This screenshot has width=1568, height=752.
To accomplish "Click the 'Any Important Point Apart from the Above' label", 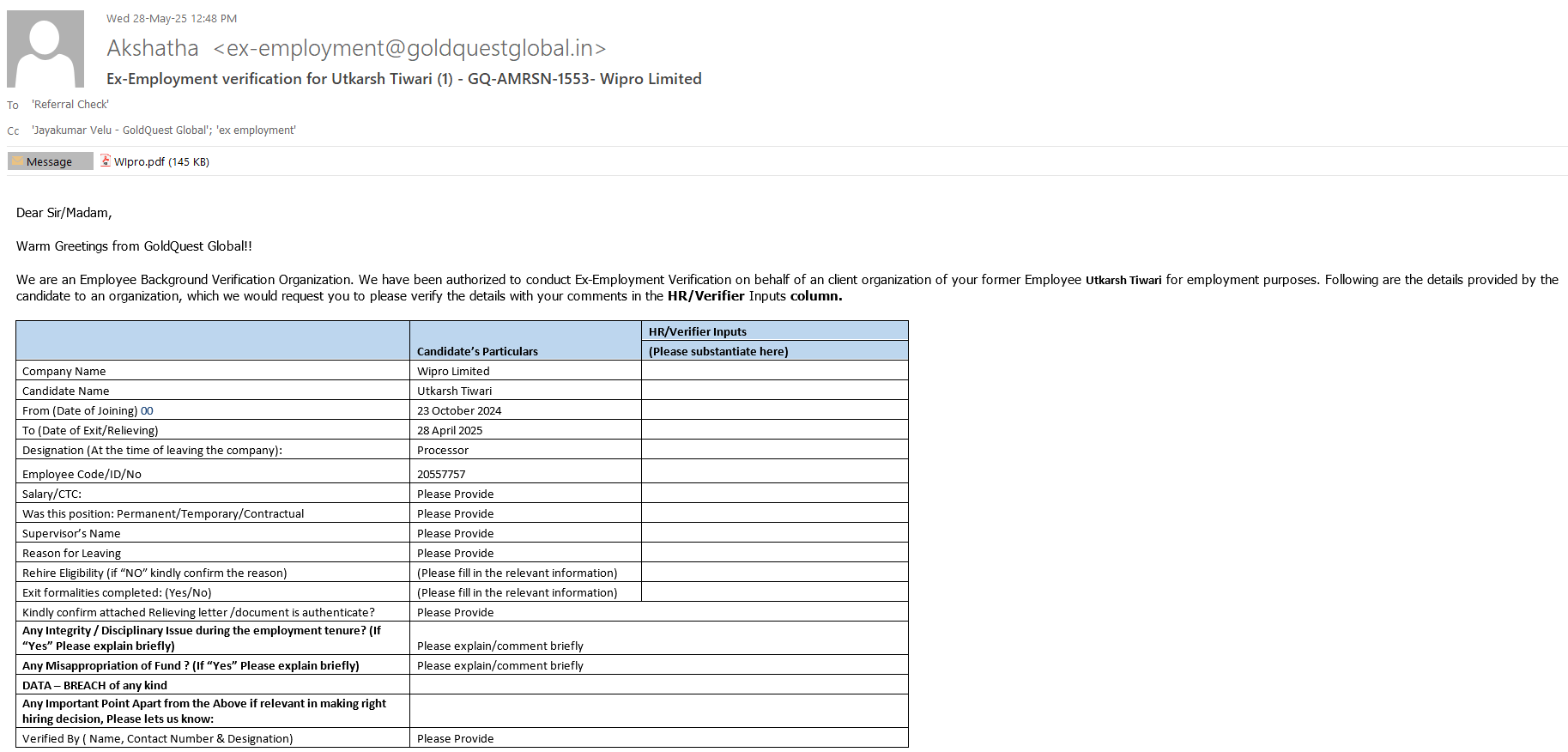I will coord(204,711).
